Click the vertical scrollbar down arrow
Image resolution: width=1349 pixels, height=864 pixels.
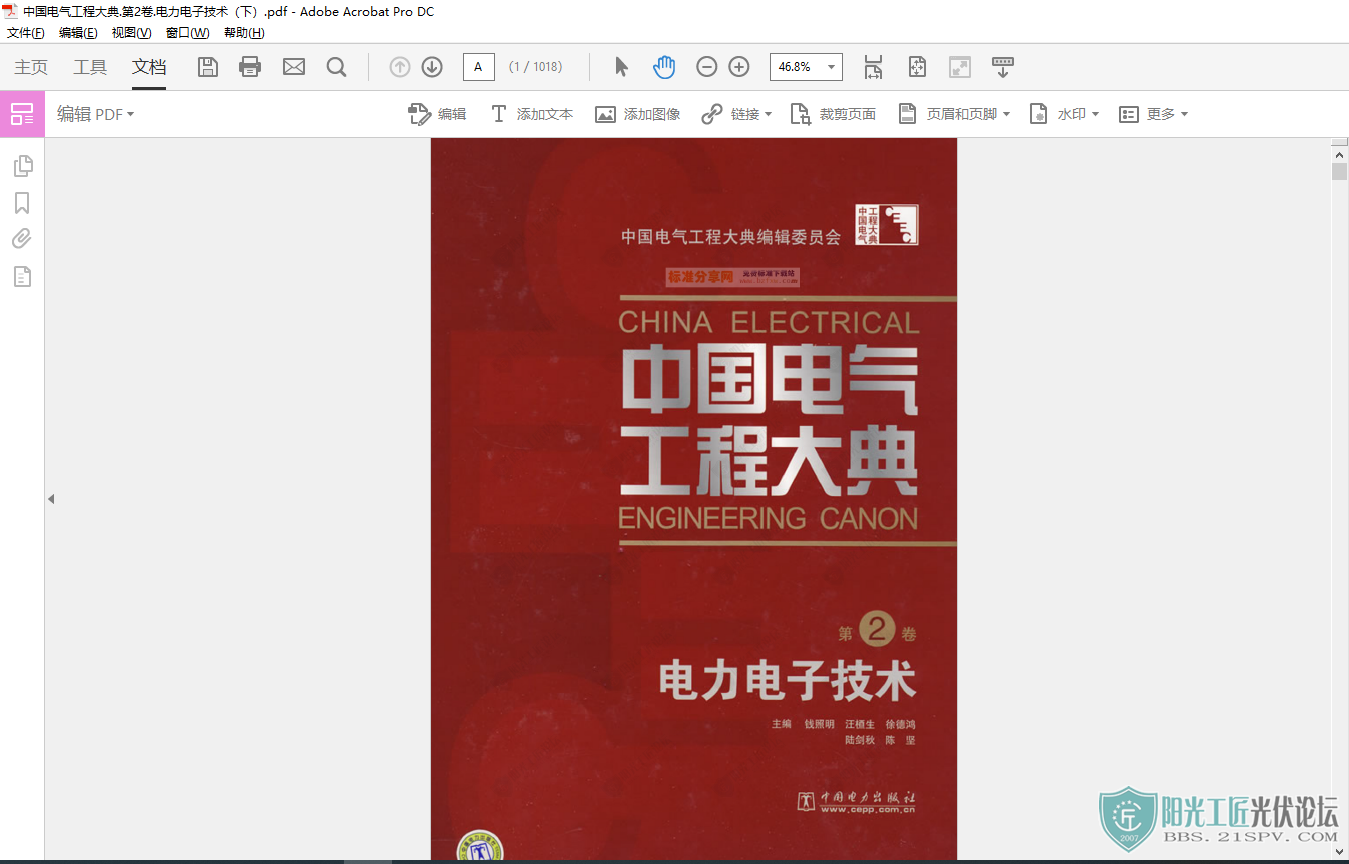(1340, 852)
